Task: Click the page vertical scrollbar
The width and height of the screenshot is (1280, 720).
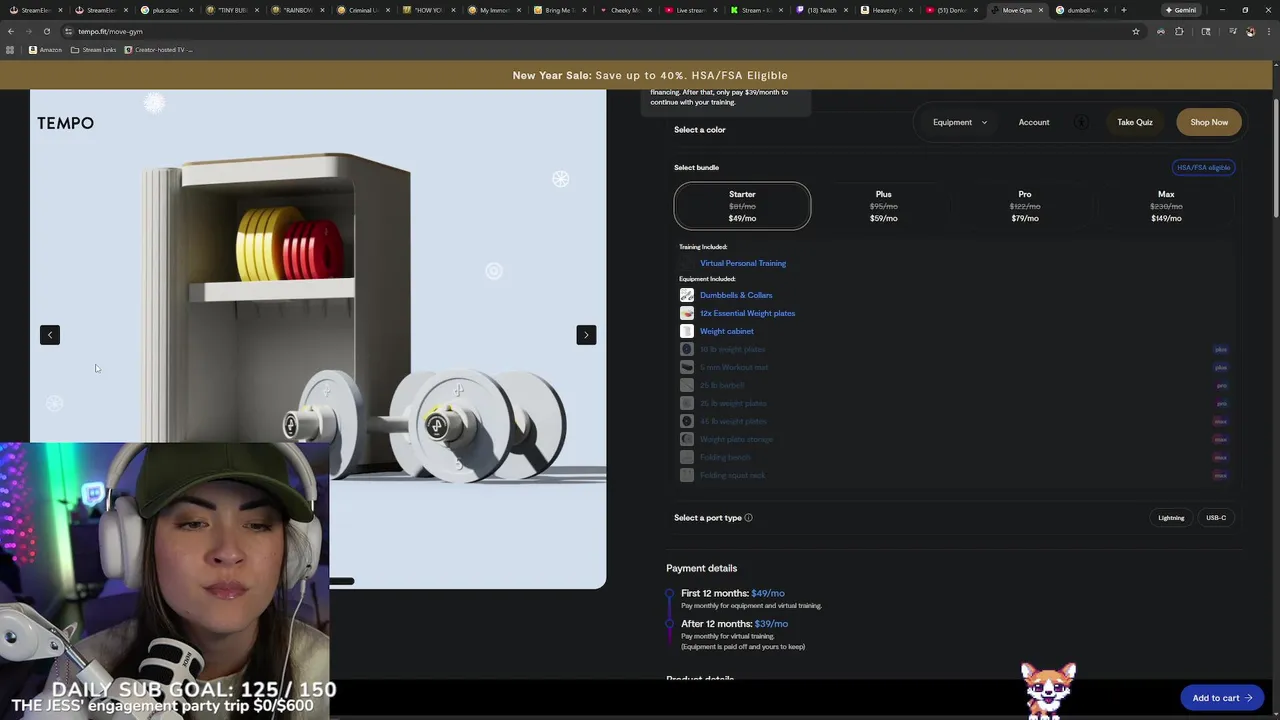Action: click(1276, 160)
